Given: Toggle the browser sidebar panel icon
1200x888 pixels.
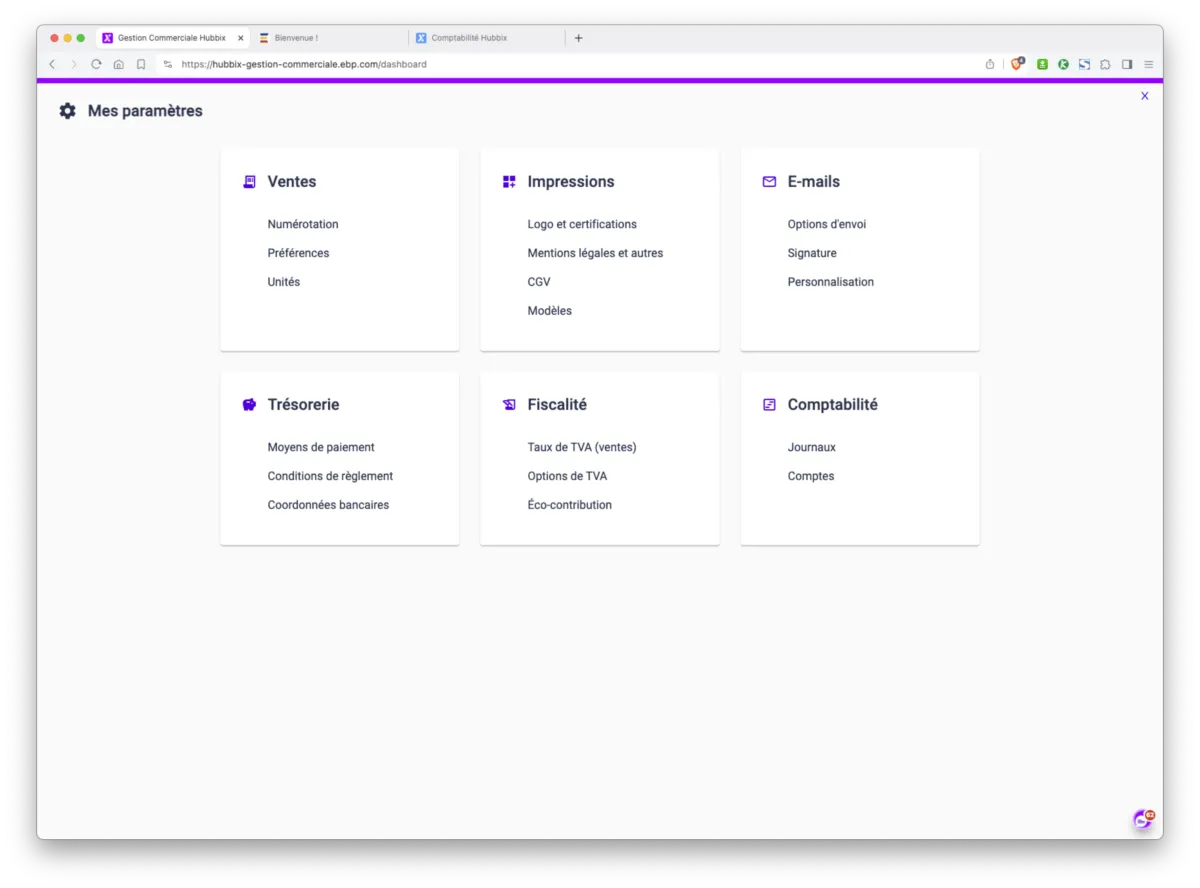Looking at the screenshot, I should coord(1127,64).
